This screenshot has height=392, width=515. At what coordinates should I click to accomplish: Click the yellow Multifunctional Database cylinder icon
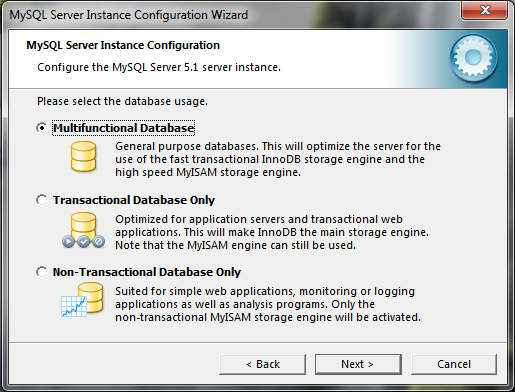pyautogui.click(x=83, y=156)
